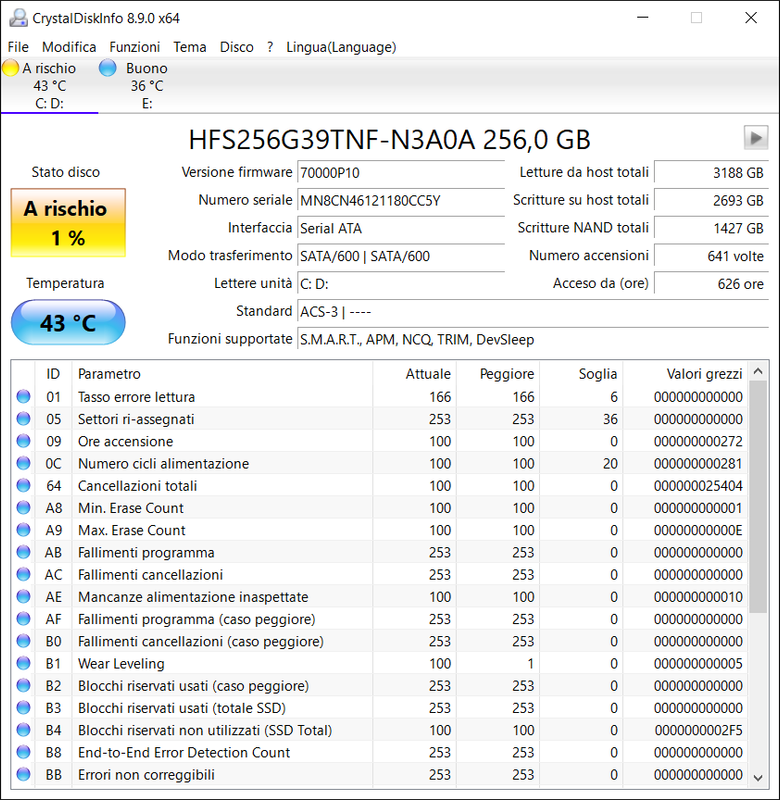
Task: Open the Tema menu
Action: pyautogui.click(x=190, y=47)
